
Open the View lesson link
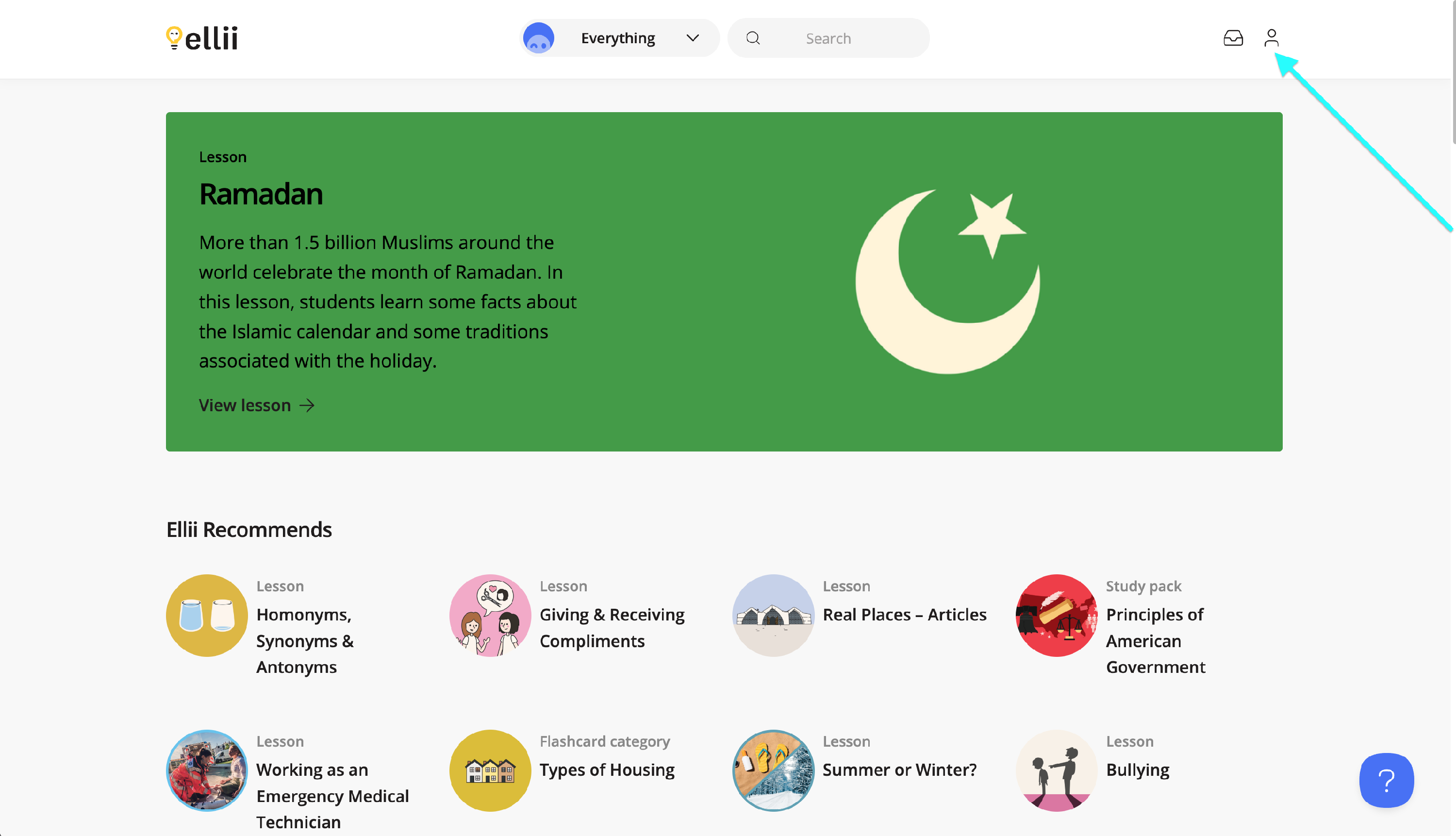click(x=245, y=405)
